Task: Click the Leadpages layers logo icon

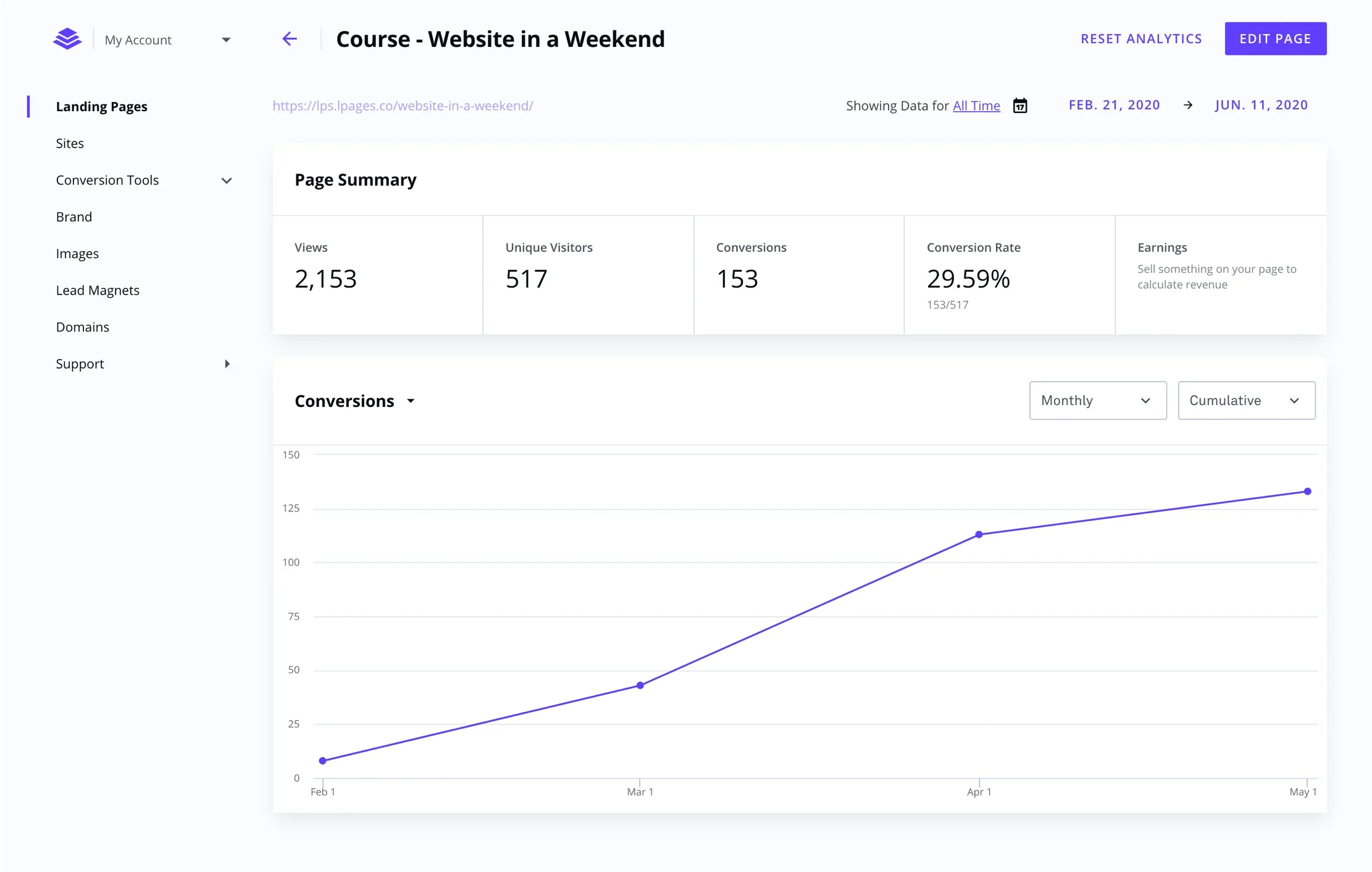Action: pos(67,39)
